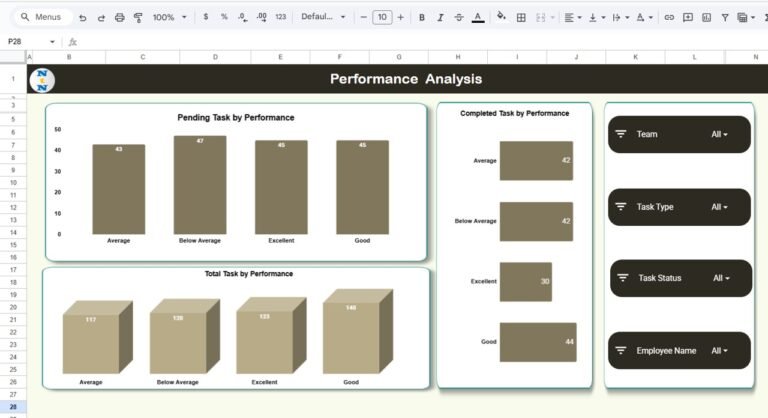Increase font size with the plus button
This screenshot has height=418, width=768.
point(401,17)
